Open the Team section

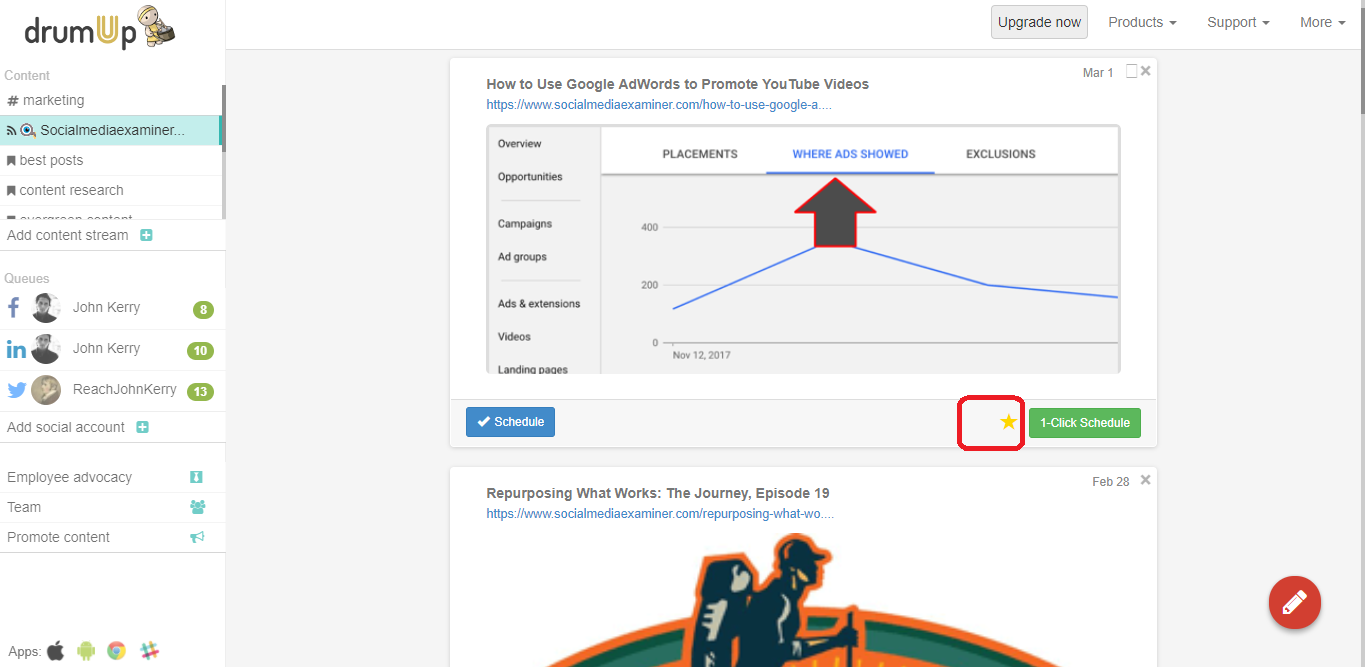[24, 507]
